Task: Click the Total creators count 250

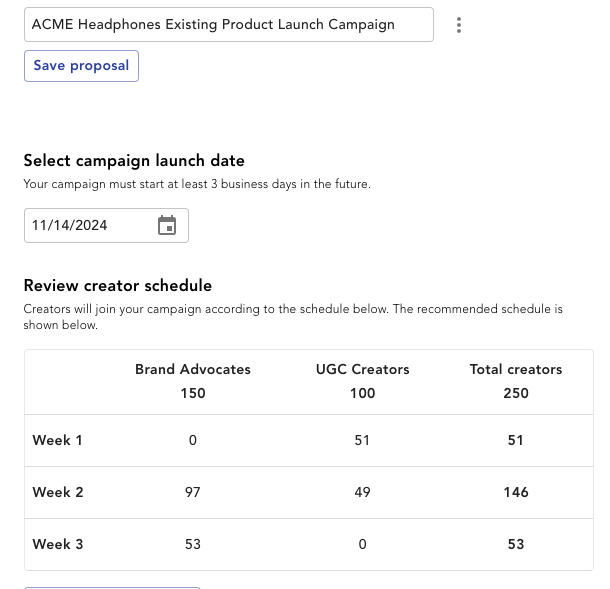Action: pos(515,393)
